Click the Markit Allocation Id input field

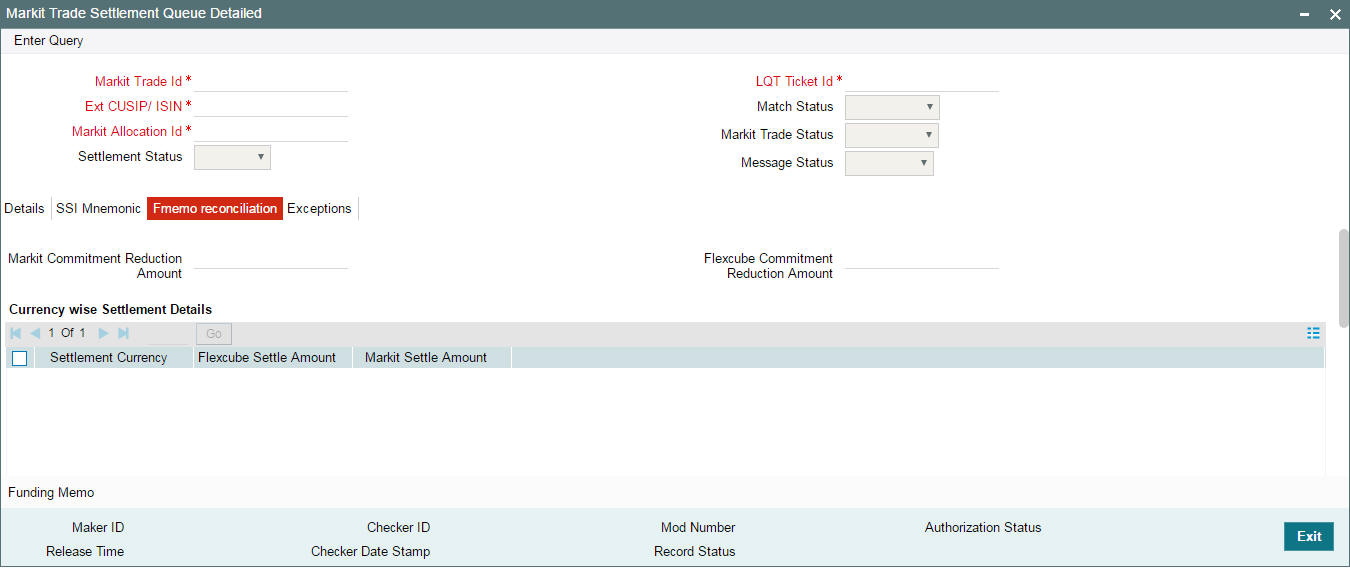click(271, 131)
